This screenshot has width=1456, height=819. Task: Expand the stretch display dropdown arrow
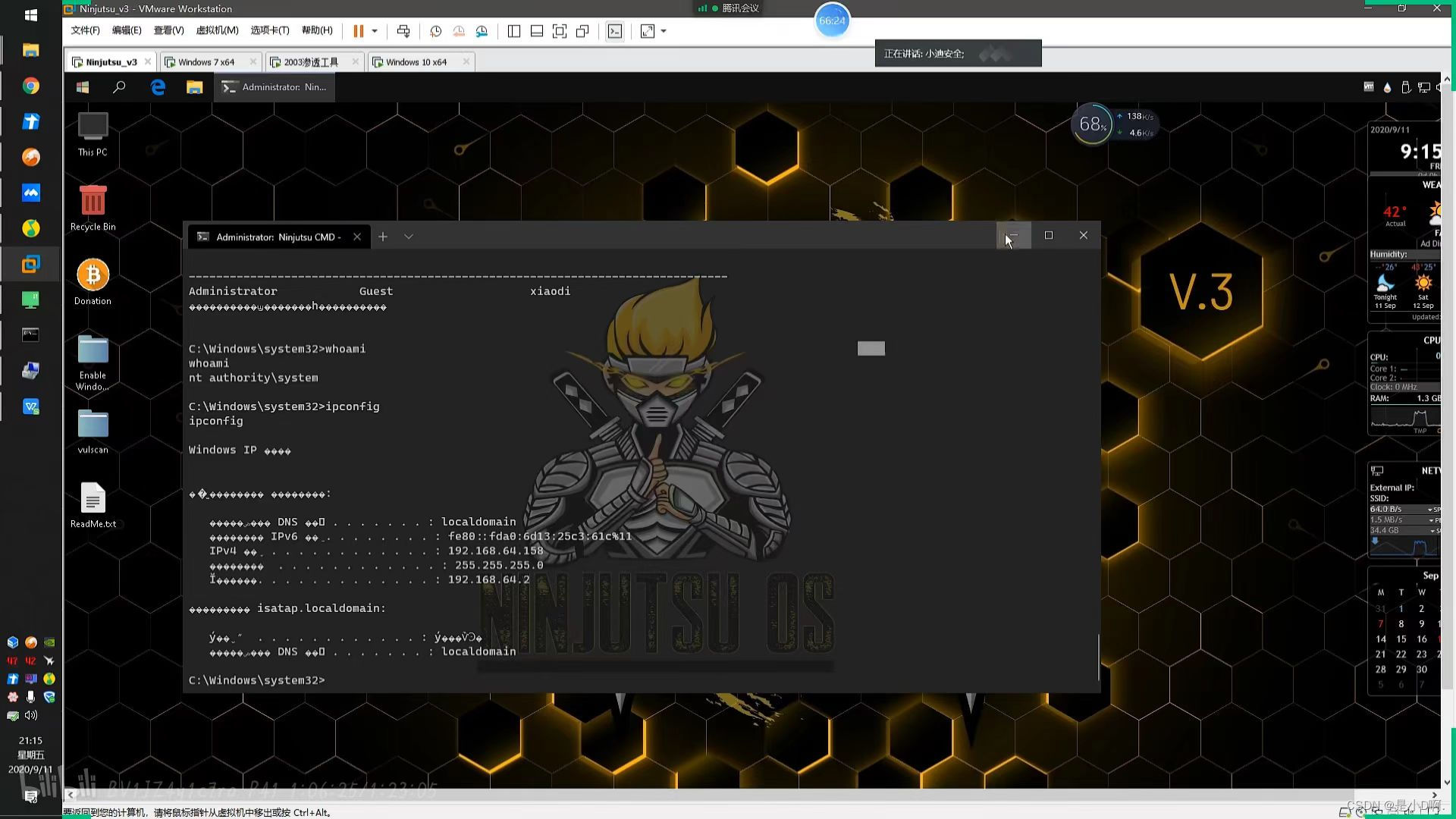click(664, 31)
